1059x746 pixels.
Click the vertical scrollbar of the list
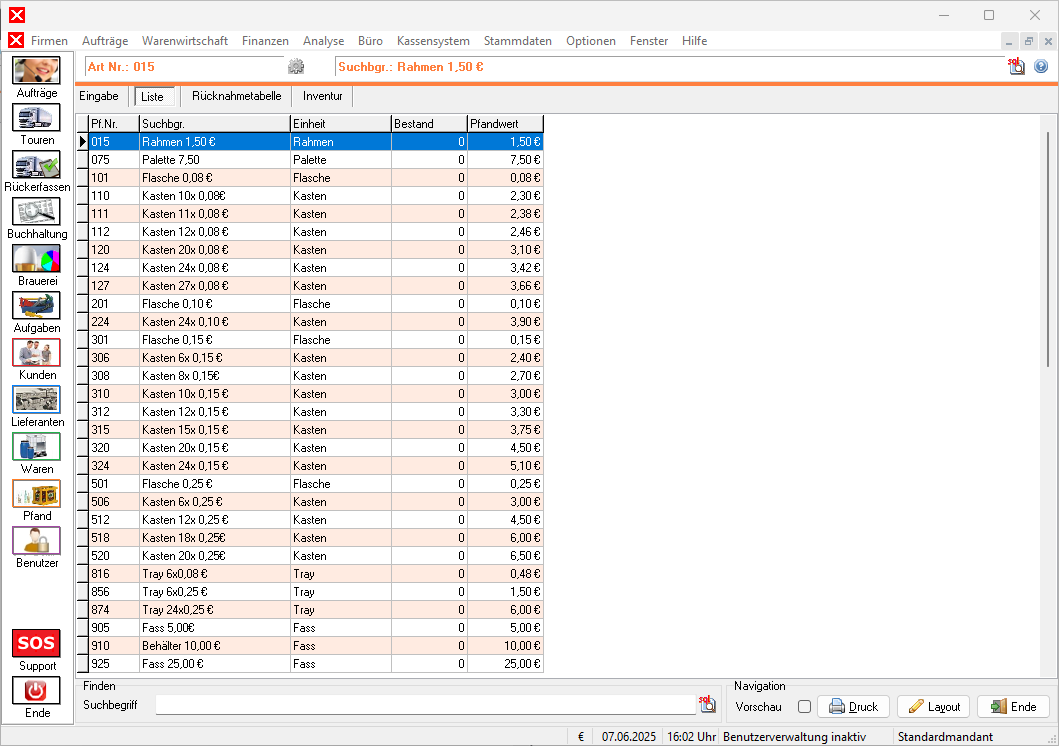tap(1047, 250)
